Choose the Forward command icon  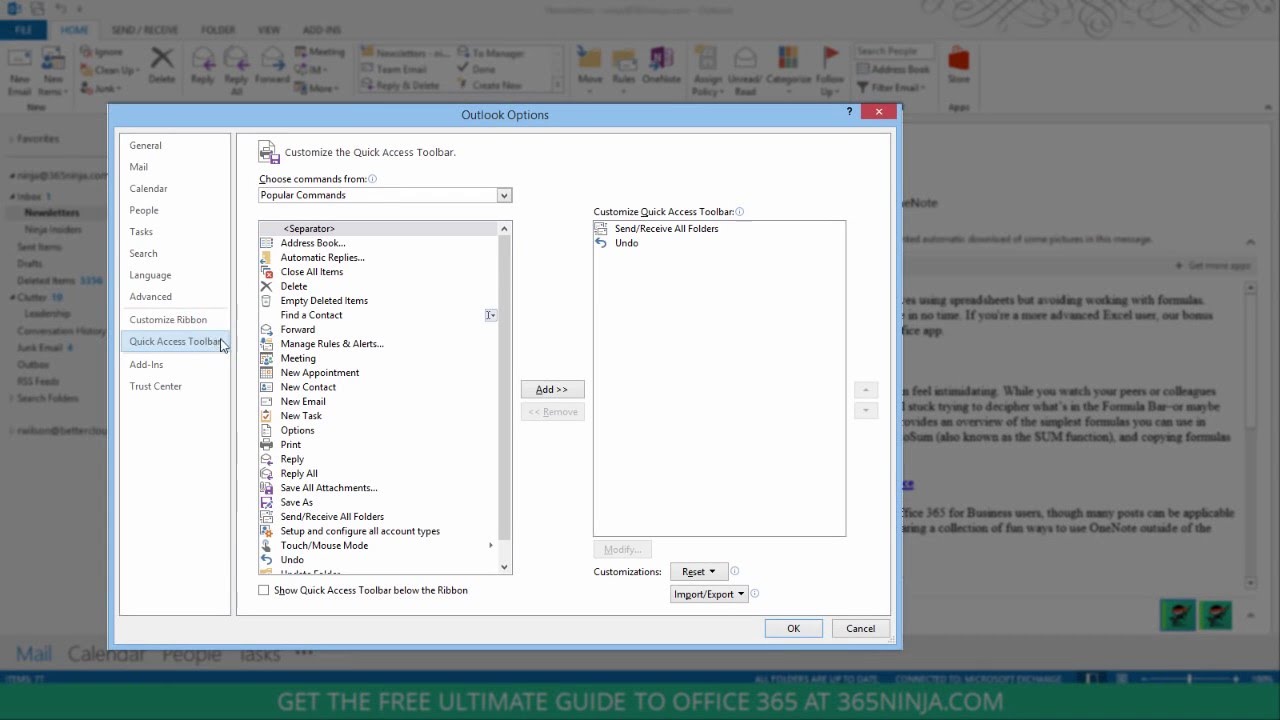click(x=266, y=329)
